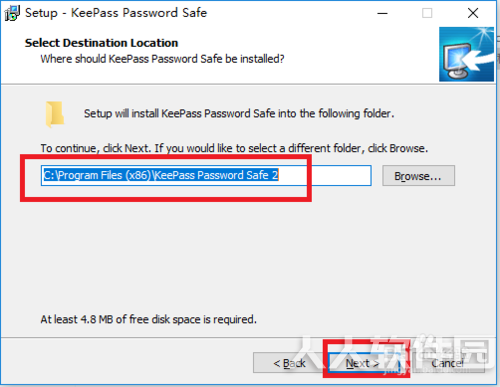Image resolution: width=500 pixels, height=387 pixels.
Task: Cancel the KeePass installation
Action: (x=448, y=363)
